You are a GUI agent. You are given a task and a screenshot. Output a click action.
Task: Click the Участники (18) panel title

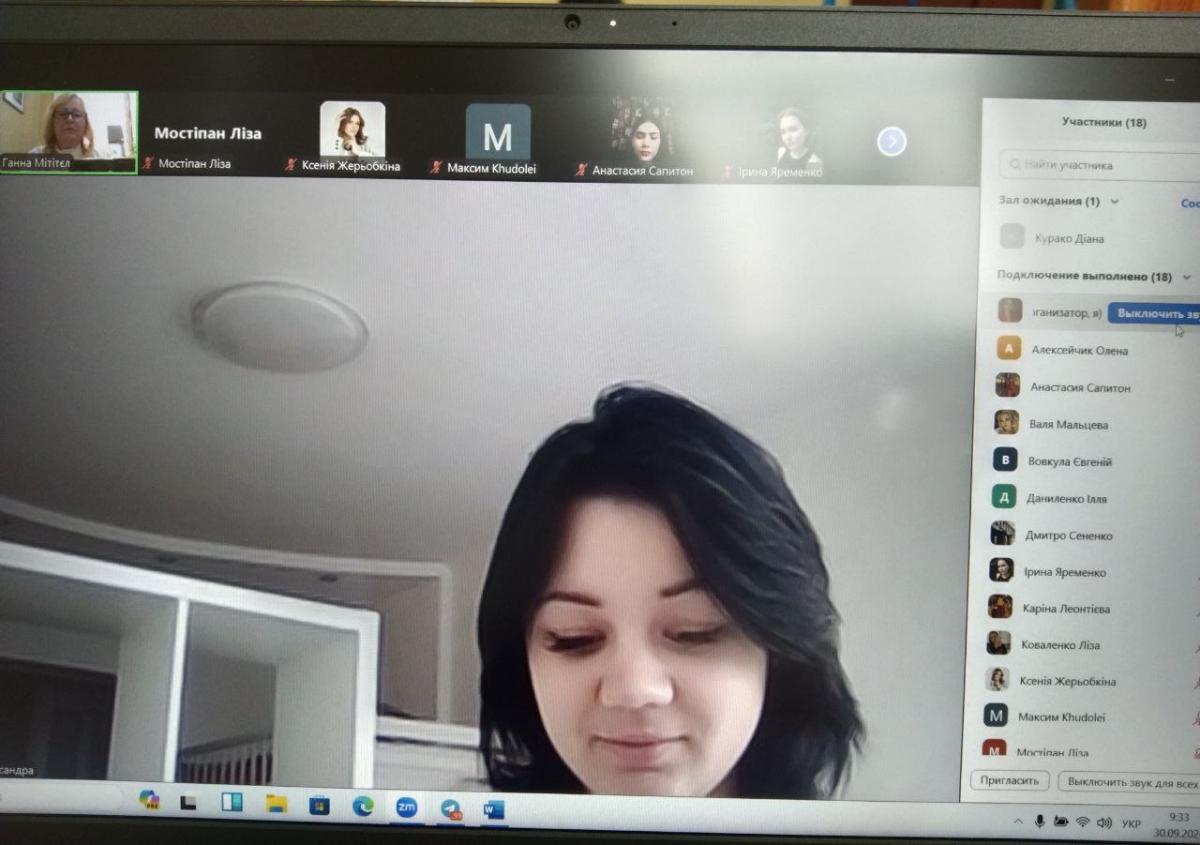1104,122
